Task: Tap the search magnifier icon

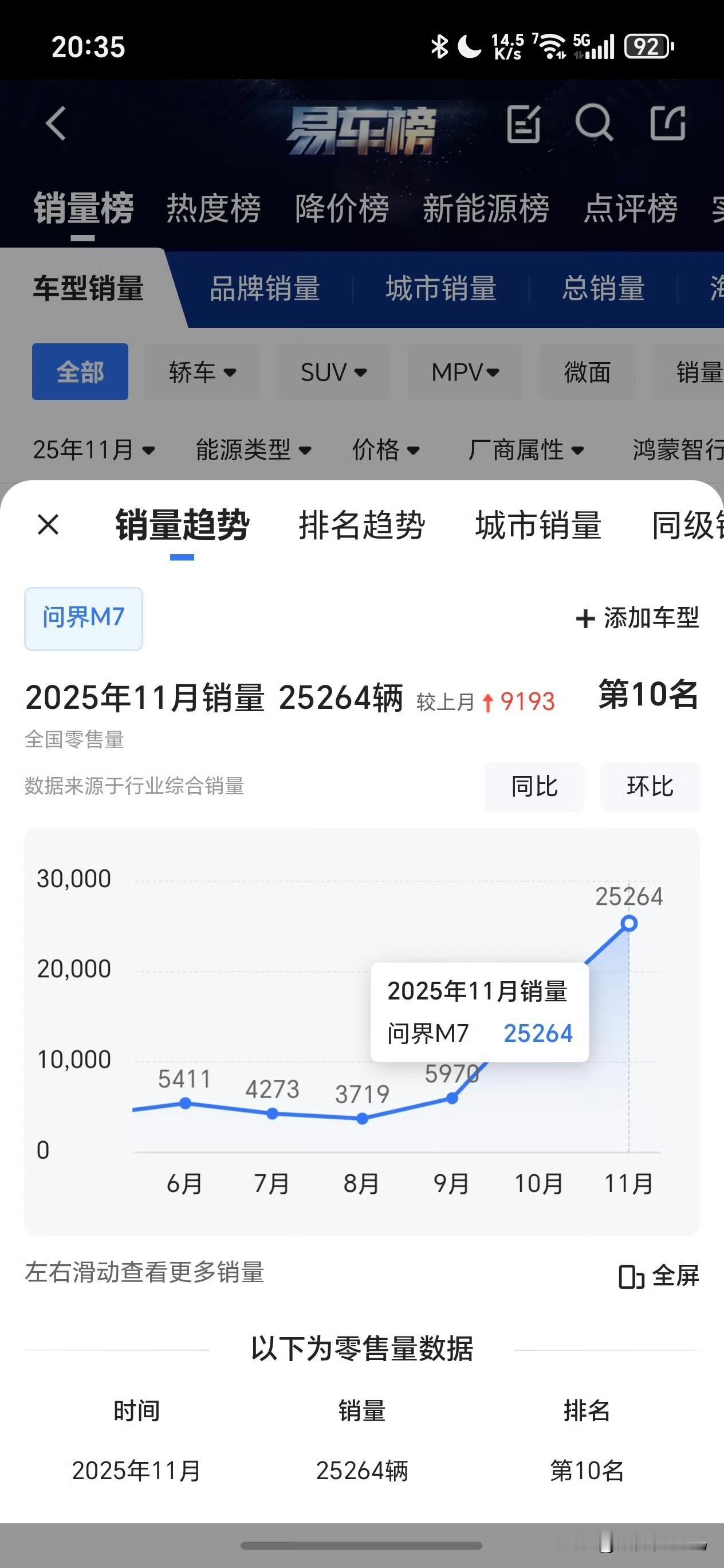Action: click(x=594, y=123)
